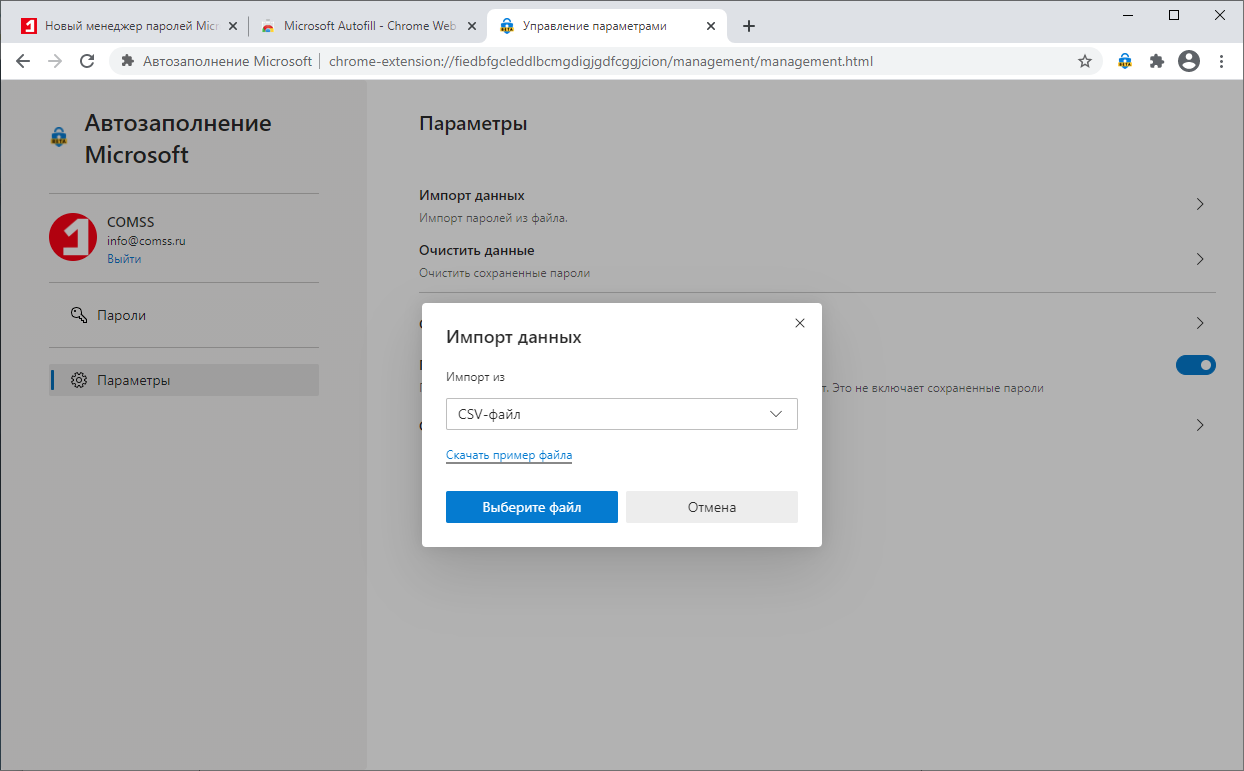Open the Очистить данные settings entry
The image size is (1244, 771).
[x=817, y=260]
